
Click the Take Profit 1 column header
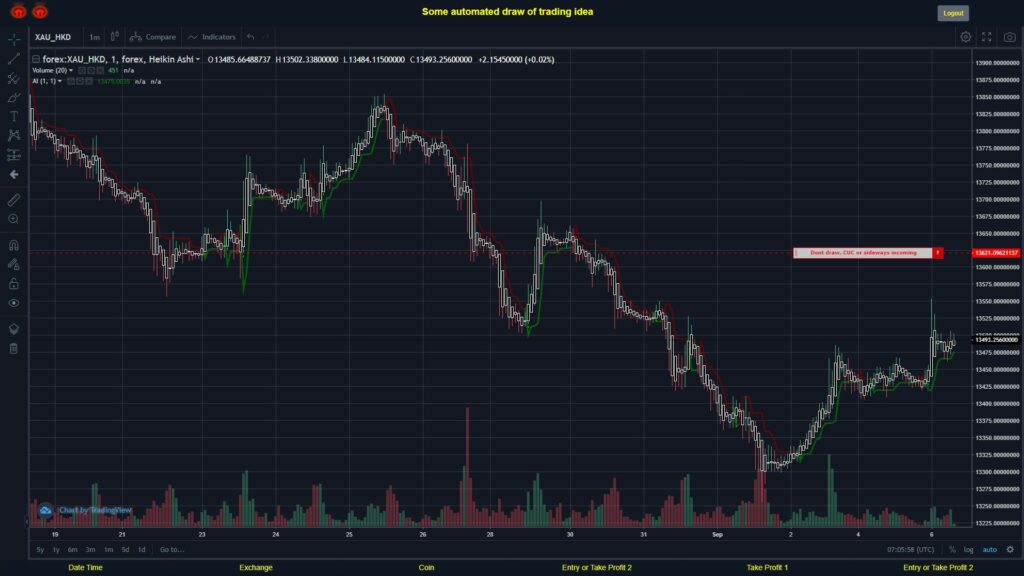(x=767, y=568)
